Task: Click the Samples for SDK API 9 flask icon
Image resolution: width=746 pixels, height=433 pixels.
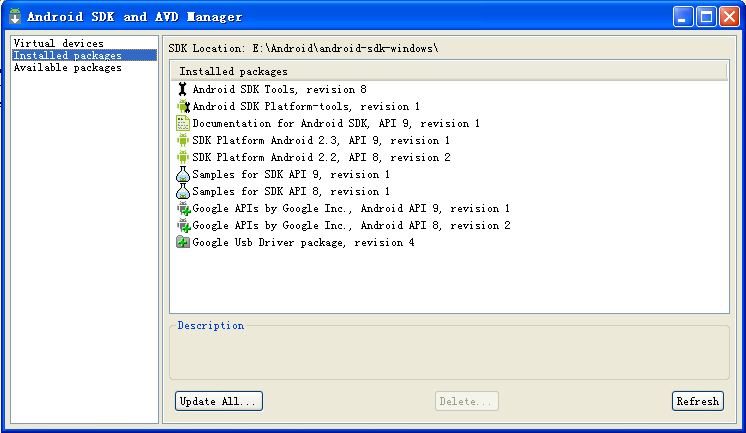Action: pyautogui.click(x=183, y=174)
